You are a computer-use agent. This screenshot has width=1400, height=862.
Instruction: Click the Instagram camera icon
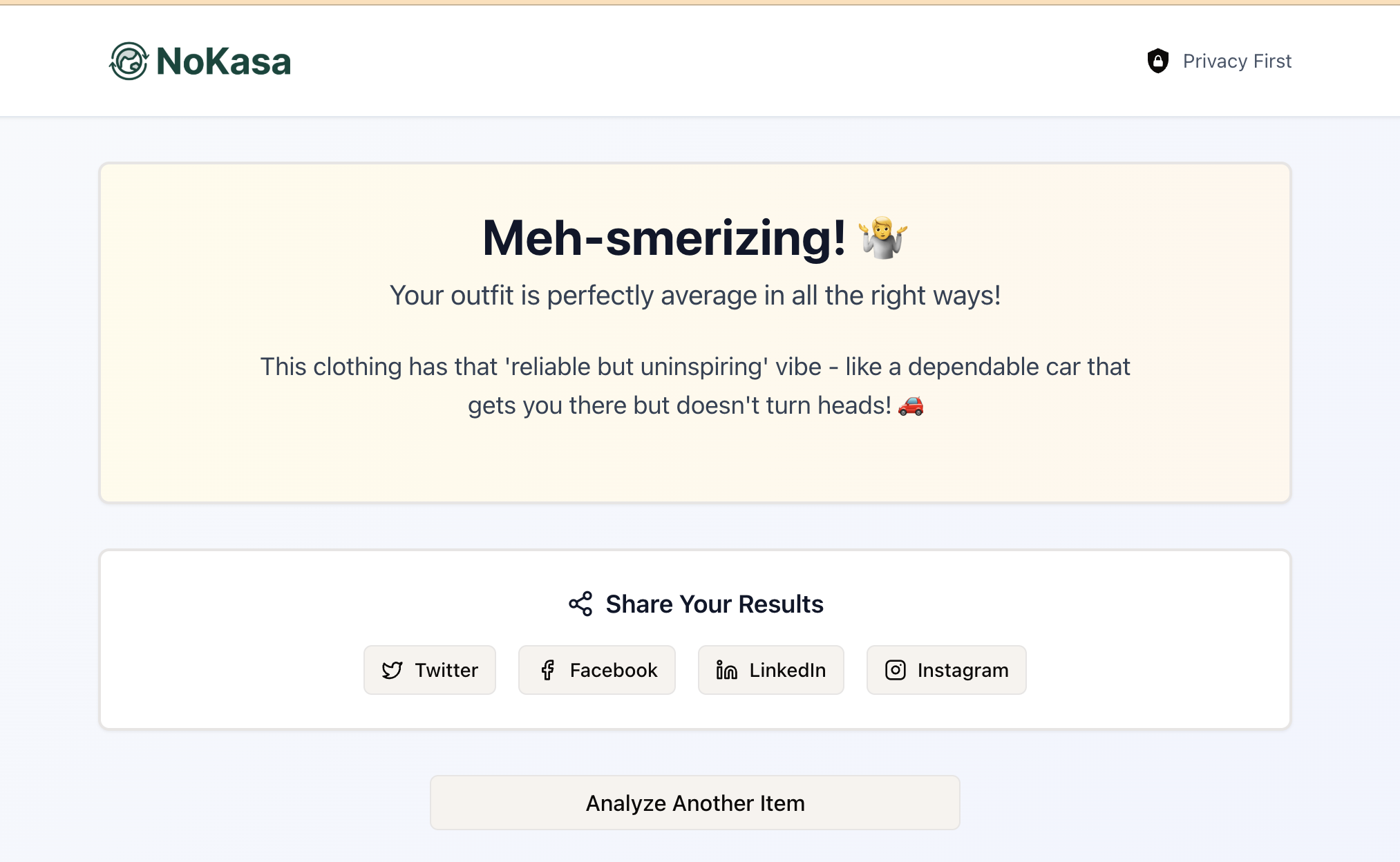point(895,670)
